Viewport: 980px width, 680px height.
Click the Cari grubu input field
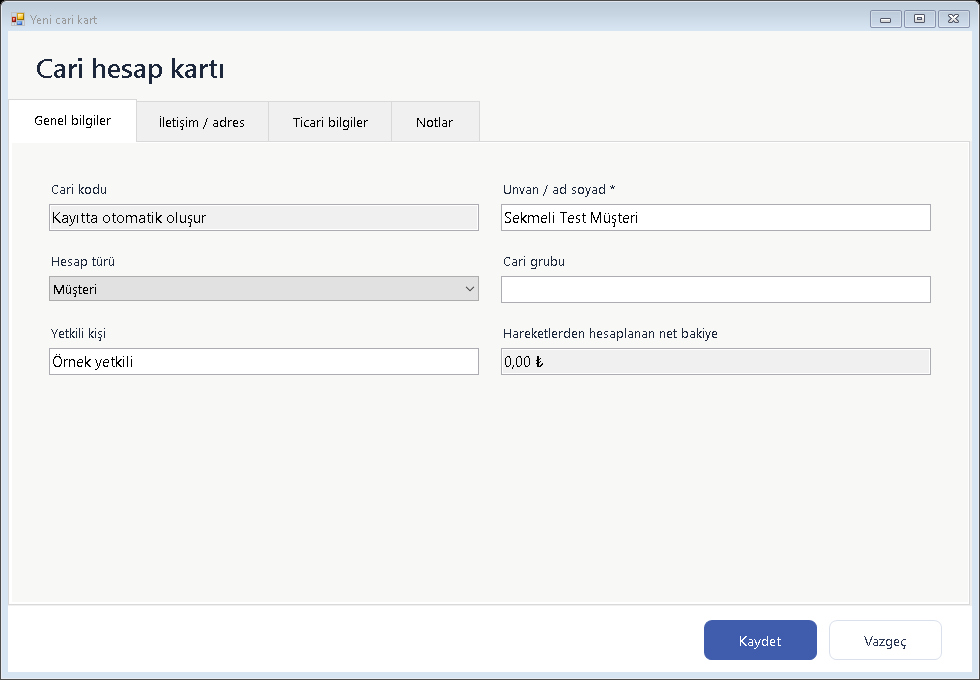point(716,289)
